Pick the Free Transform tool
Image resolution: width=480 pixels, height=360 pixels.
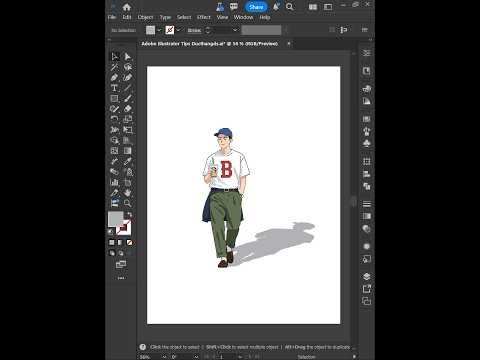point(128,130)
